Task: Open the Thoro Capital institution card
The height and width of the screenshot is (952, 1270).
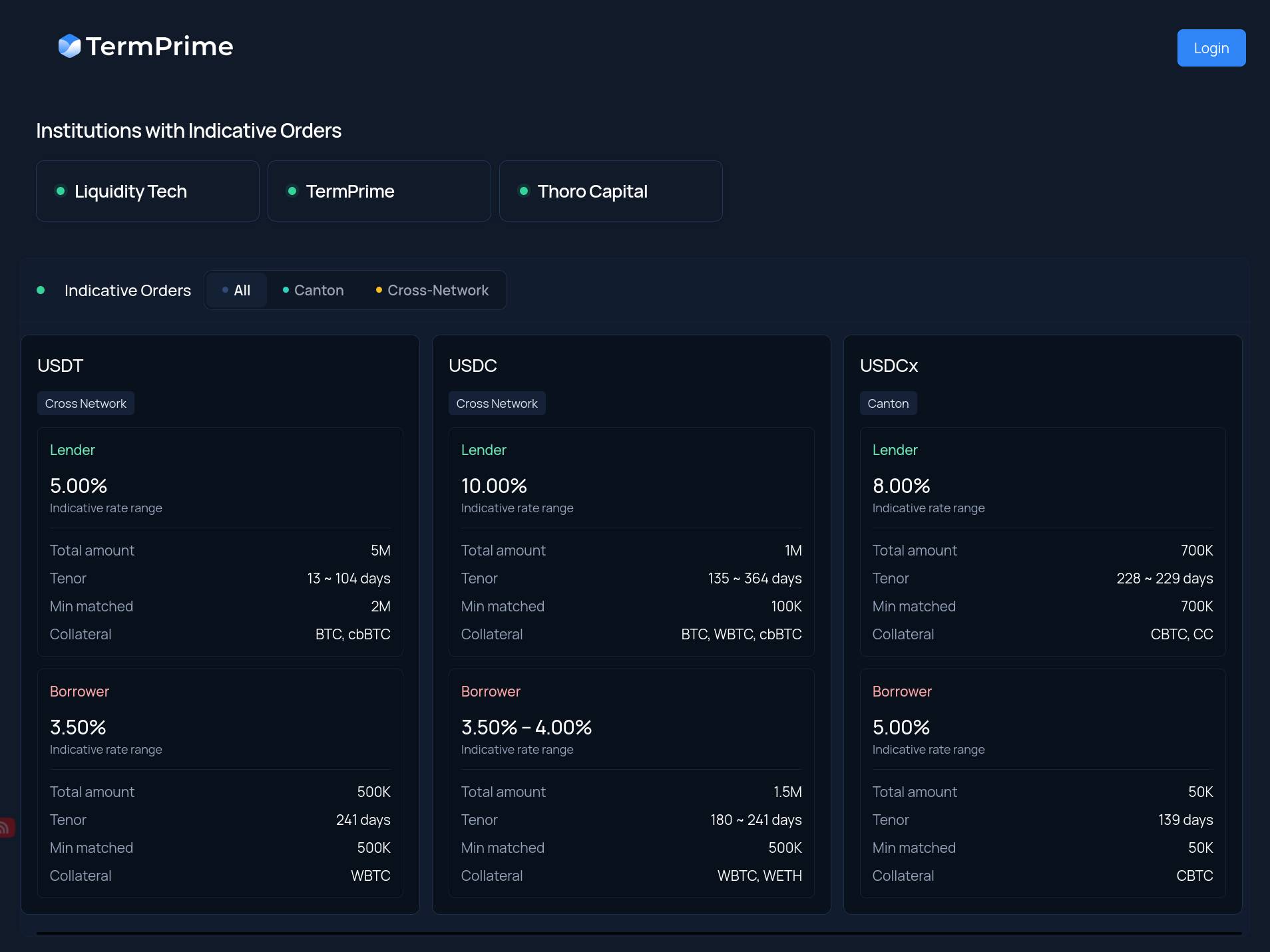Action: tap(610, 191)
